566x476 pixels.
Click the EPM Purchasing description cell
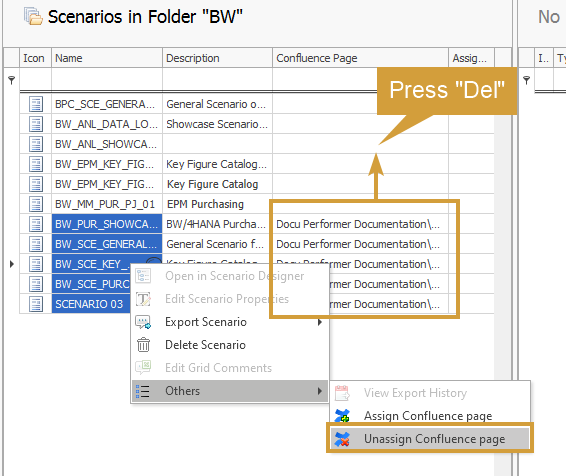217,204
